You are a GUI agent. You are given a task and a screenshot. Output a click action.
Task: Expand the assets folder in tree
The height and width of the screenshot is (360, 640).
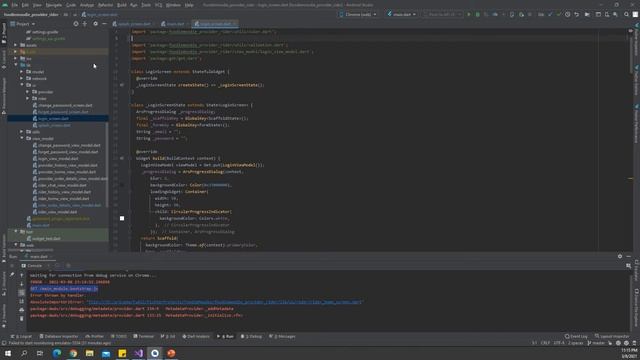click(x=16, y=45)
